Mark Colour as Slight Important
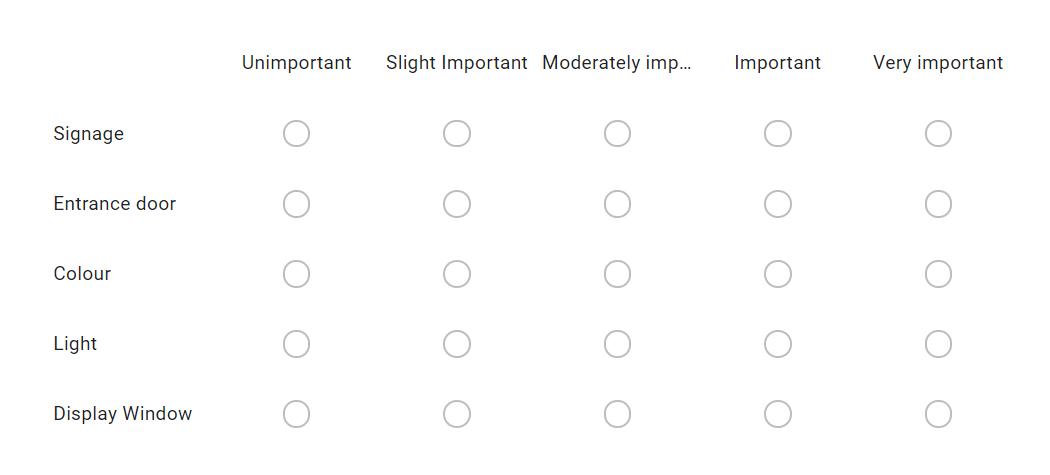 pyautogui.click(x=457, y=274)
